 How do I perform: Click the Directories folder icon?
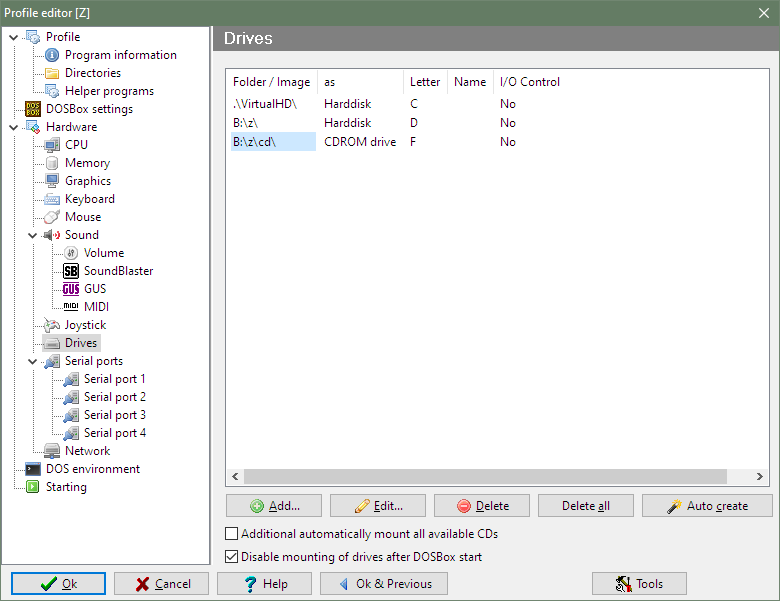pyautogui.click(x=52, y=73)
